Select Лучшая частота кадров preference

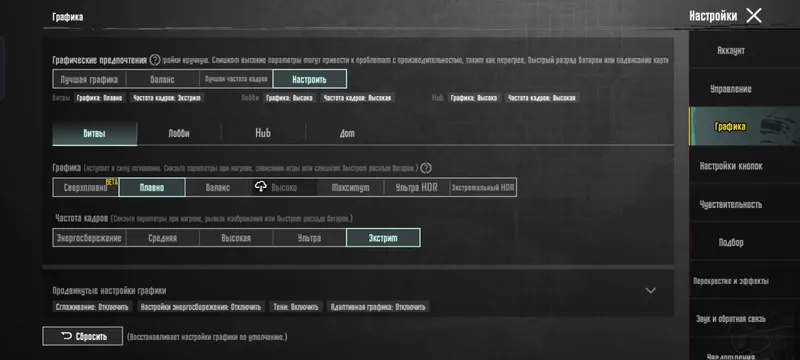[x=236, y=79]
